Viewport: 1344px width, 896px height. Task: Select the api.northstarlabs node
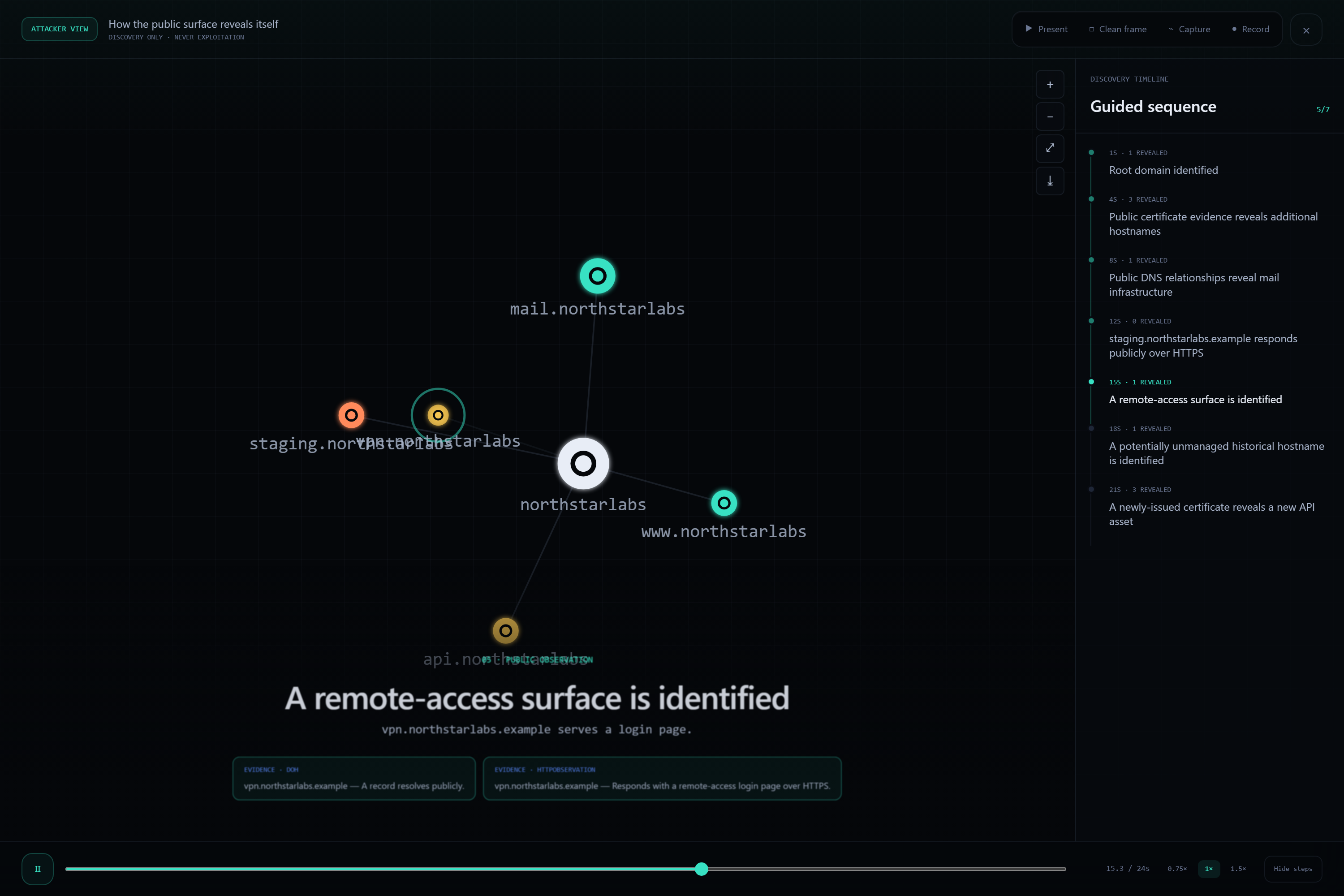506,630
